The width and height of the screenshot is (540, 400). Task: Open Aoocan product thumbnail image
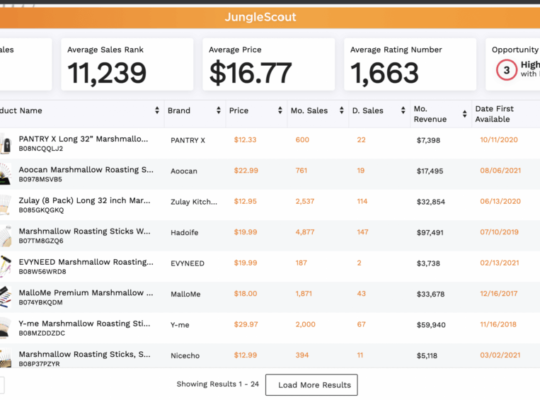coord(6,174)
